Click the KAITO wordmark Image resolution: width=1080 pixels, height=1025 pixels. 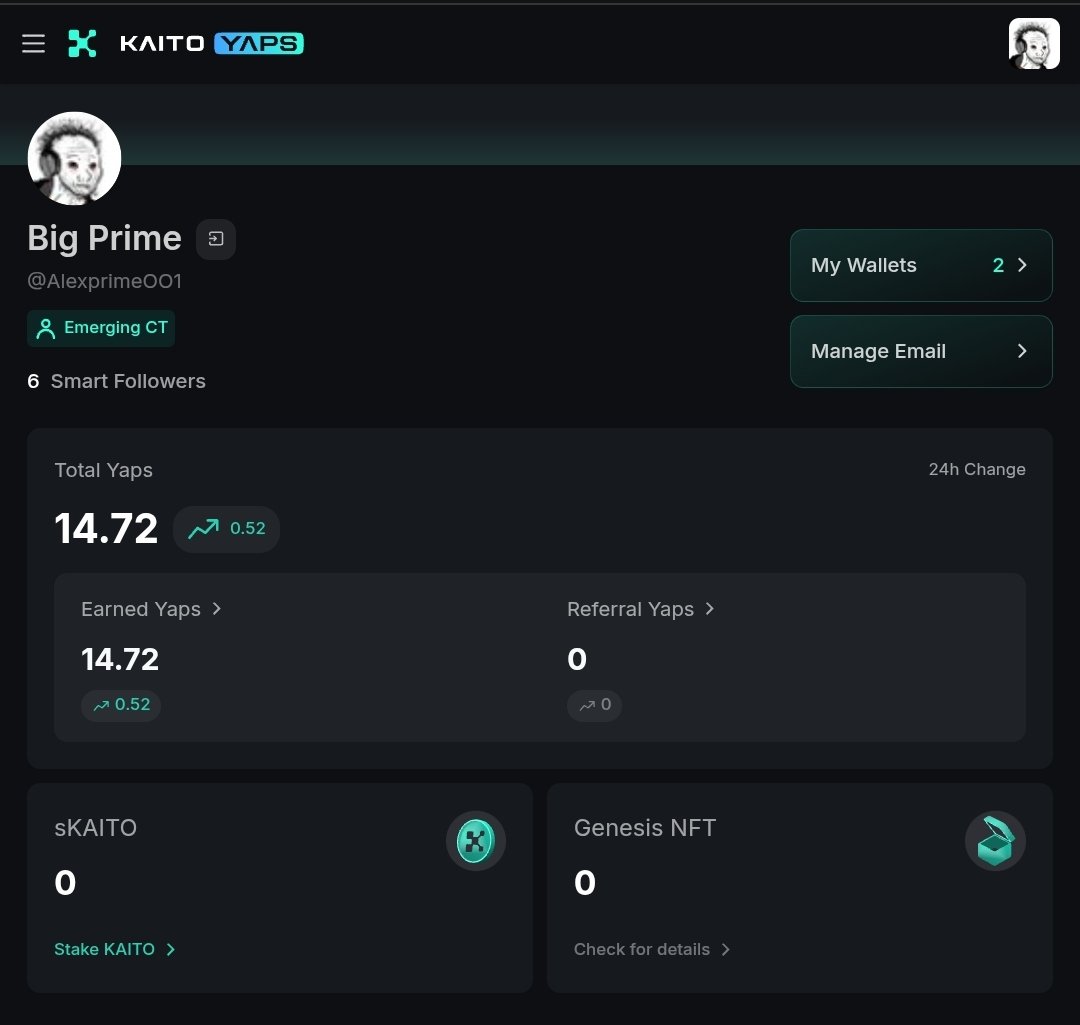pos(163,43)
